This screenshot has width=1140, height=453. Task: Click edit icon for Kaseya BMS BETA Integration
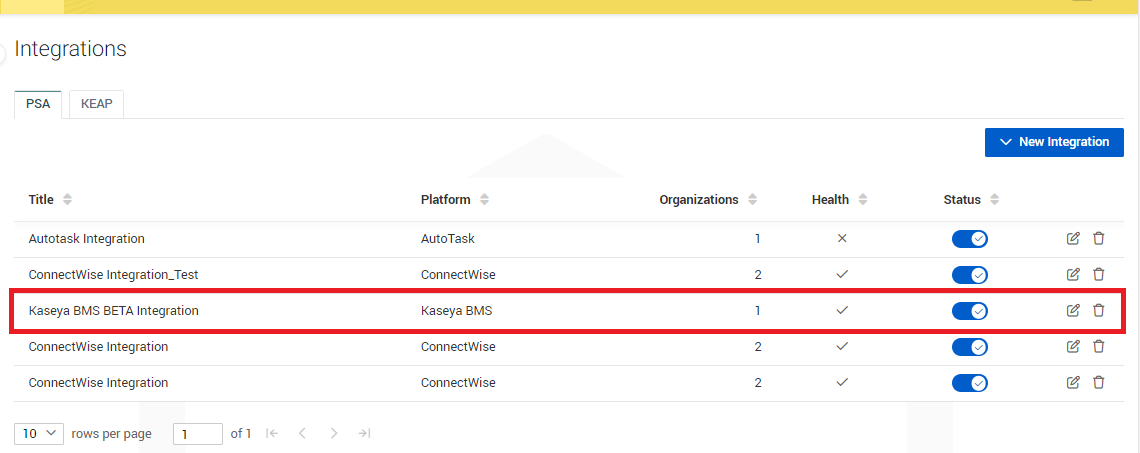pos(1073,311)
